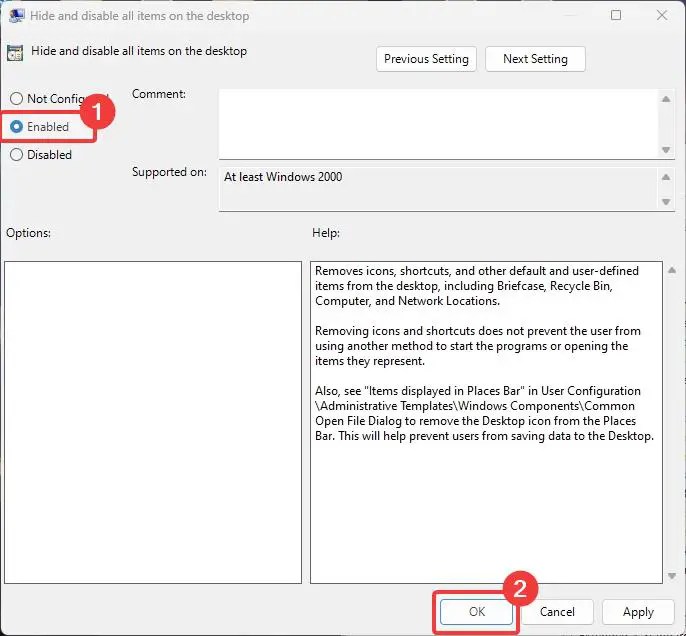
Task: Click the Comment box scroll-up arrow
Action: tap(666, 99)
